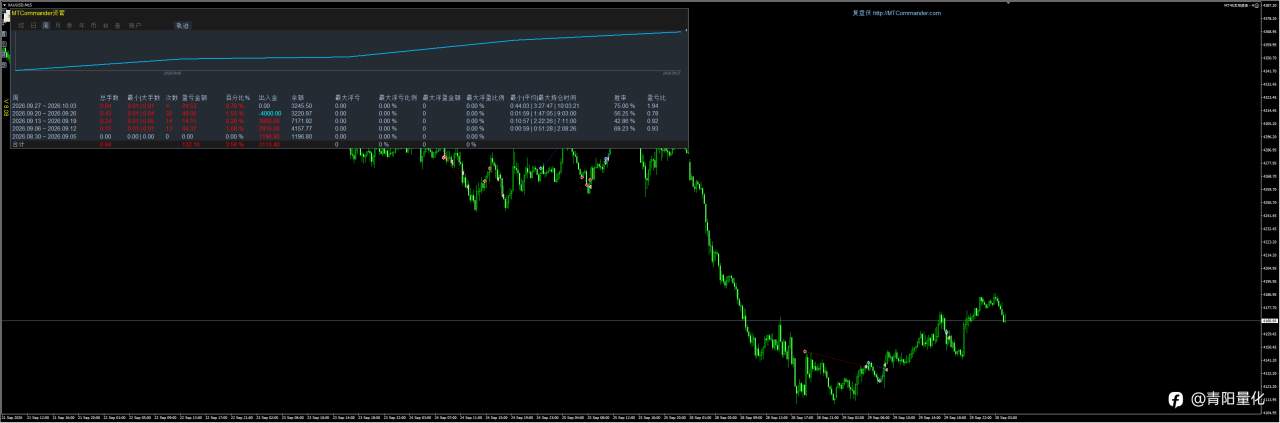The height and width of the screenshot is (423, 1280).
Task: Click the 盈亏比 column header
Action: pos(656,98)
